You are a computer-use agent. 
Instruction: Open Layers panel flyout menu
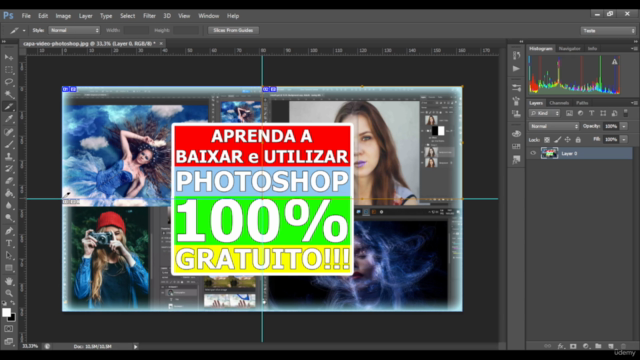pyautogui.click(x=634, y=103)
